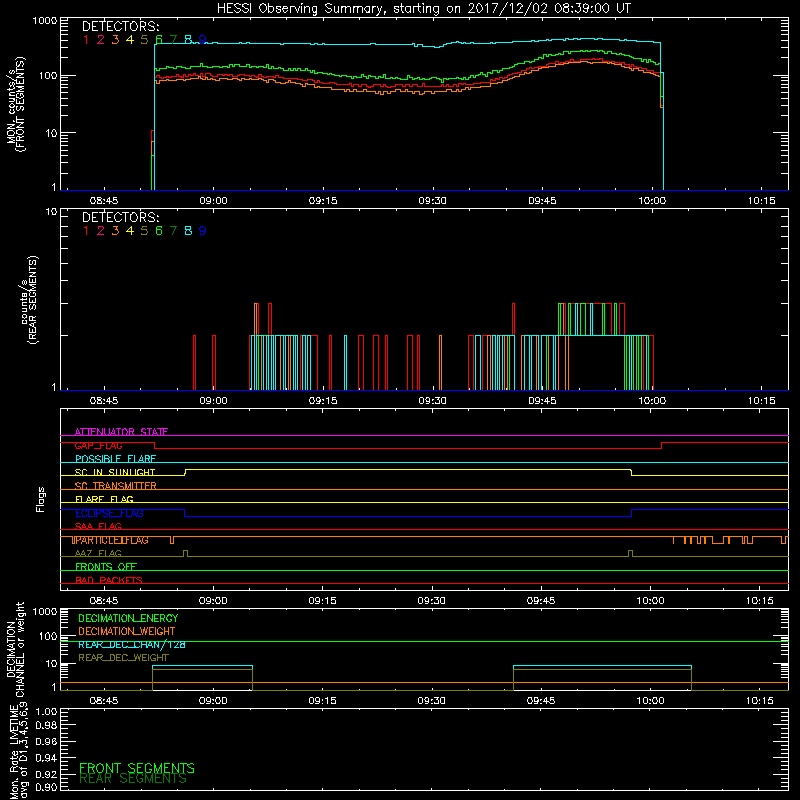Click the raised SC_IN_SUNLIGHT yellow flag line
Viewport: 800px width, 800px height.
click(408, 469)
